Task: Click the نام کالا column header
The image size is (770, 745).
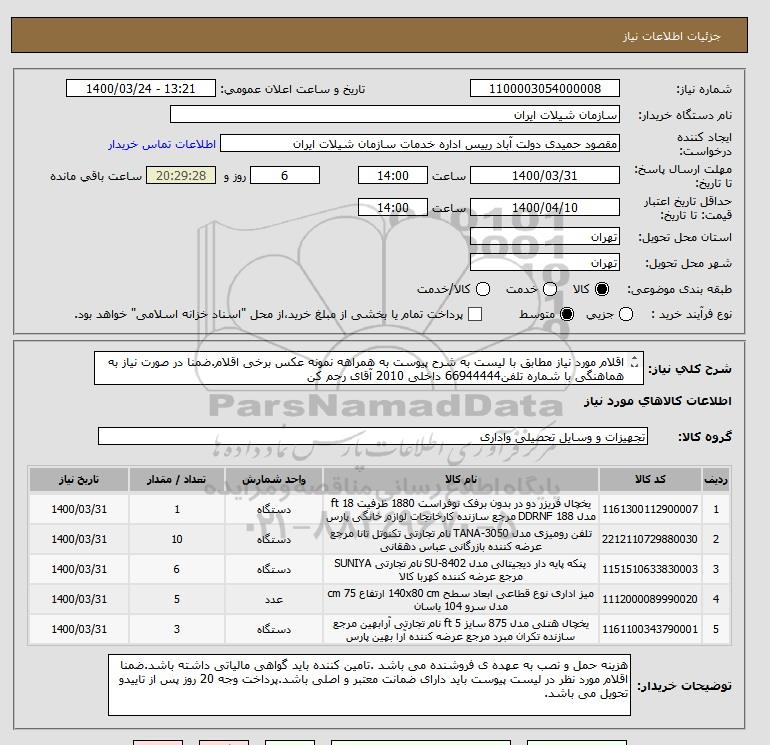Action: 461,479
